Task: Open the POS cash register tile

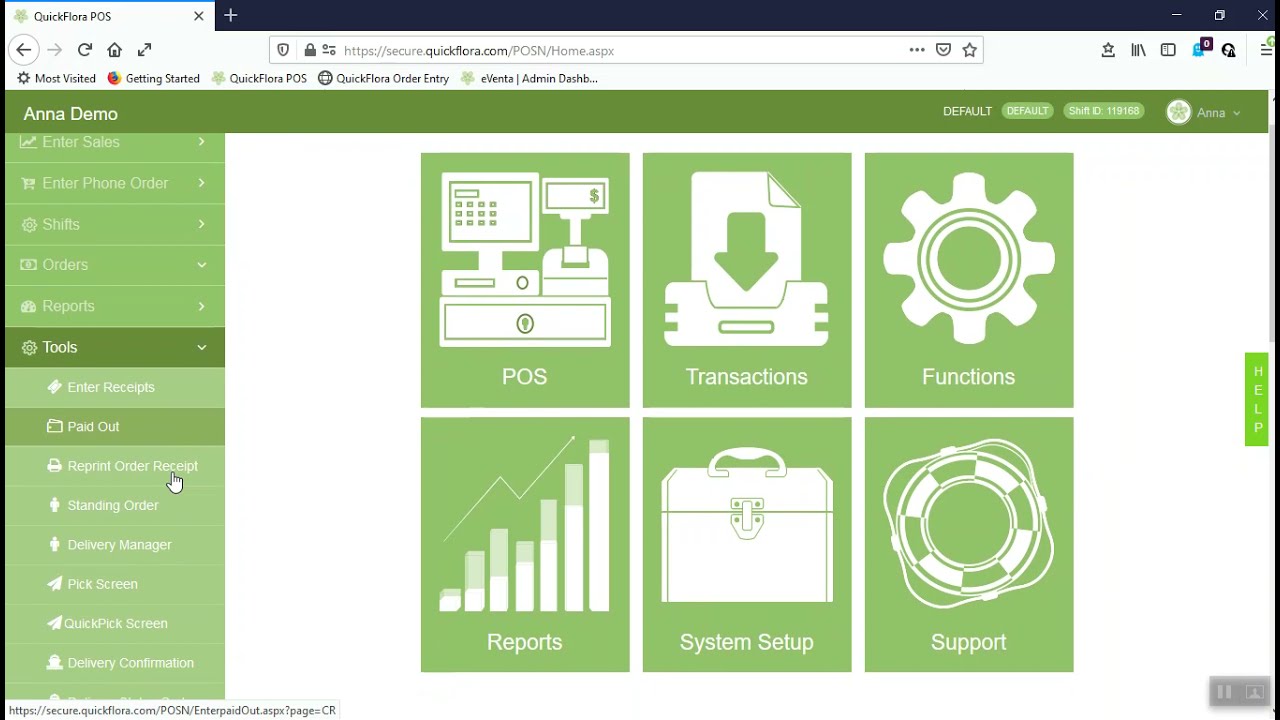Action: [525, 280]
